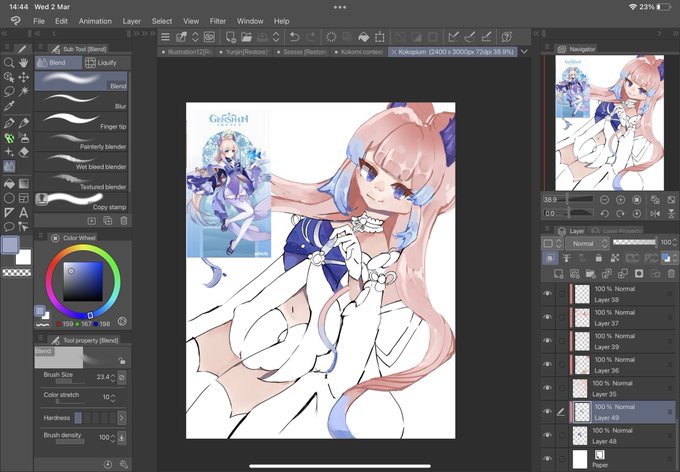Click the Navigator zoom slider
Screen dimensions: 680x472
575,200
